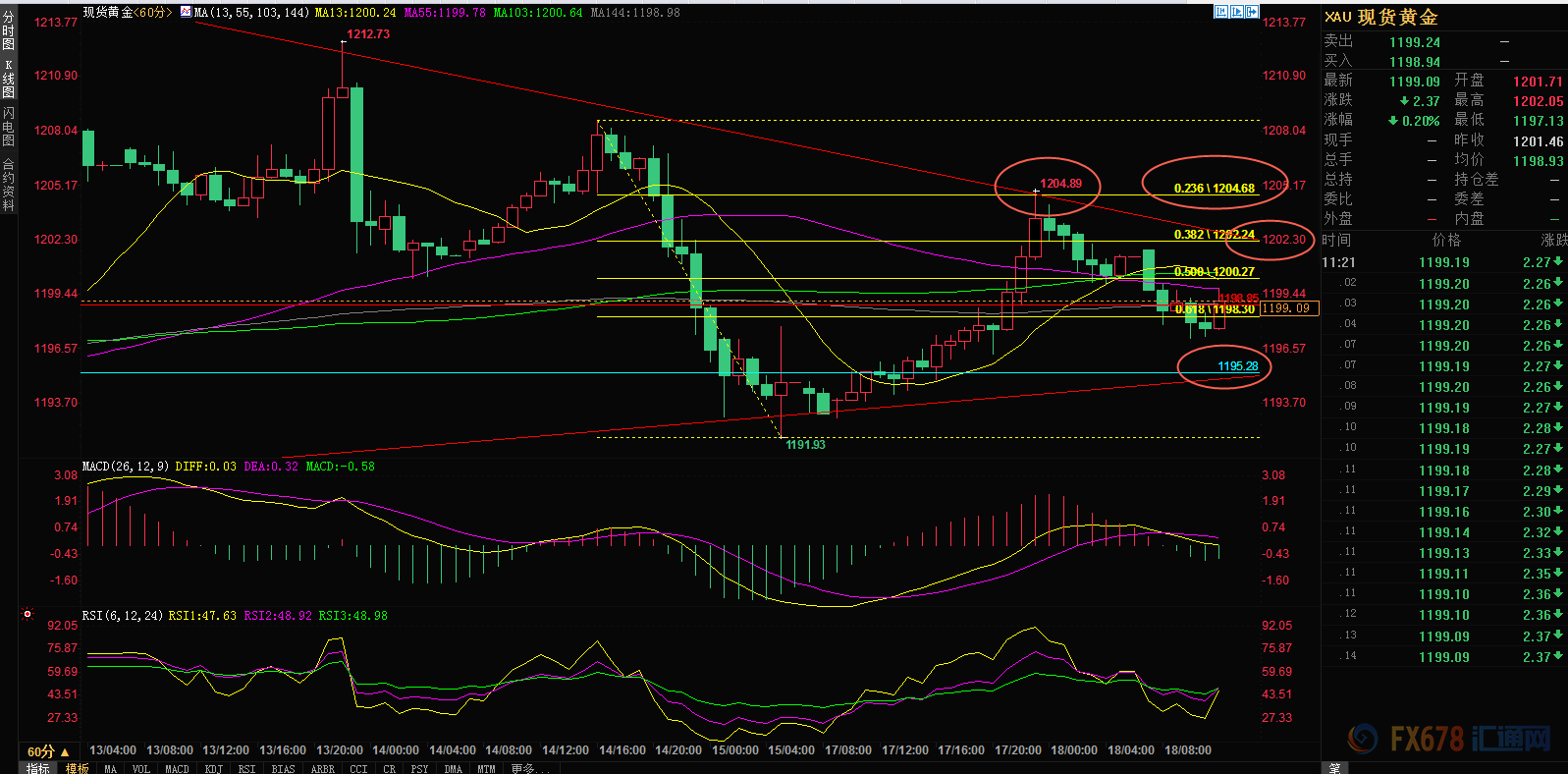
Task: Select the KDJ indicator tab
Action: click(x=213, y=768)
